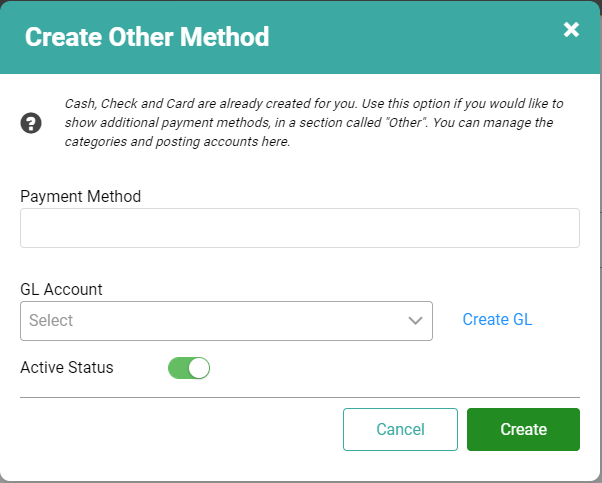
Task: Dismiss dialog with the white X icon
Action: click(571, 30)
